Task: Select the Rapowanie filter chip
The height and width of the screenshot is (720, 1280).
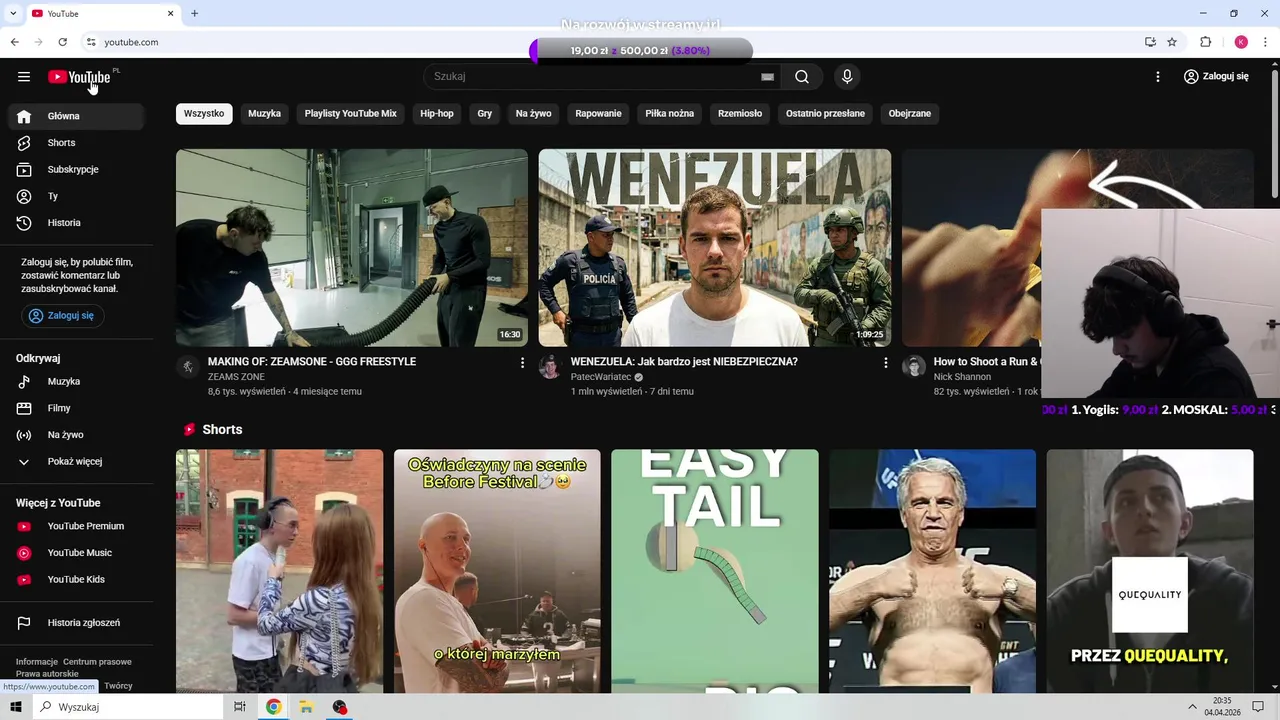Action: click(598, 114)
